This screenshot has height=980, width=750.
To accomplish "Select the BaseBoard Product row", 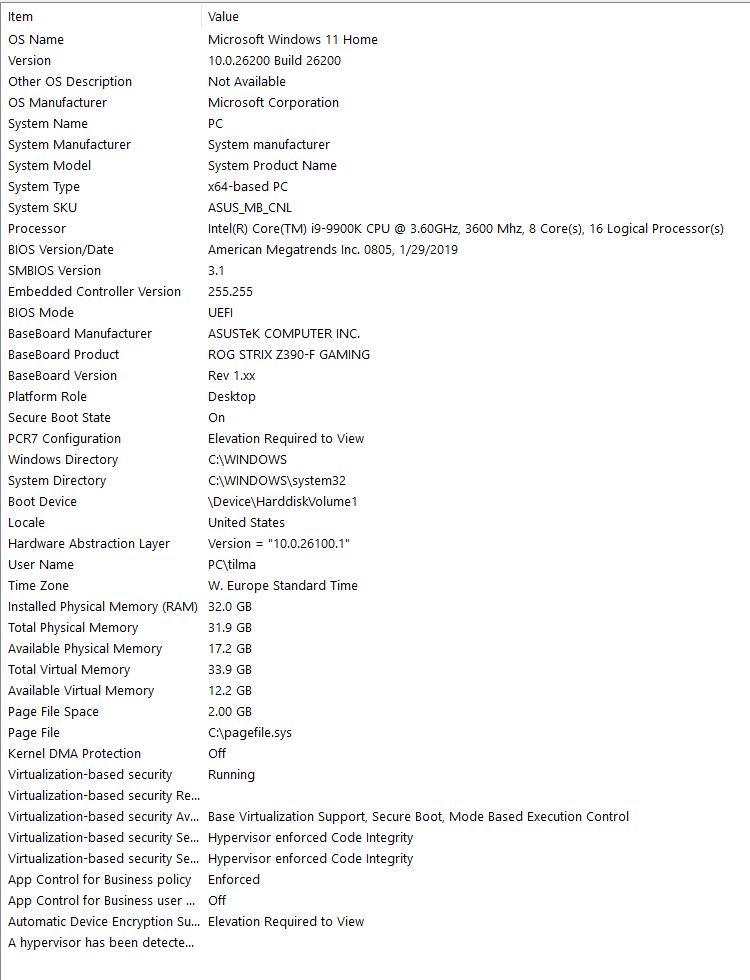I will pyautogui.click(x=63, y=355).
